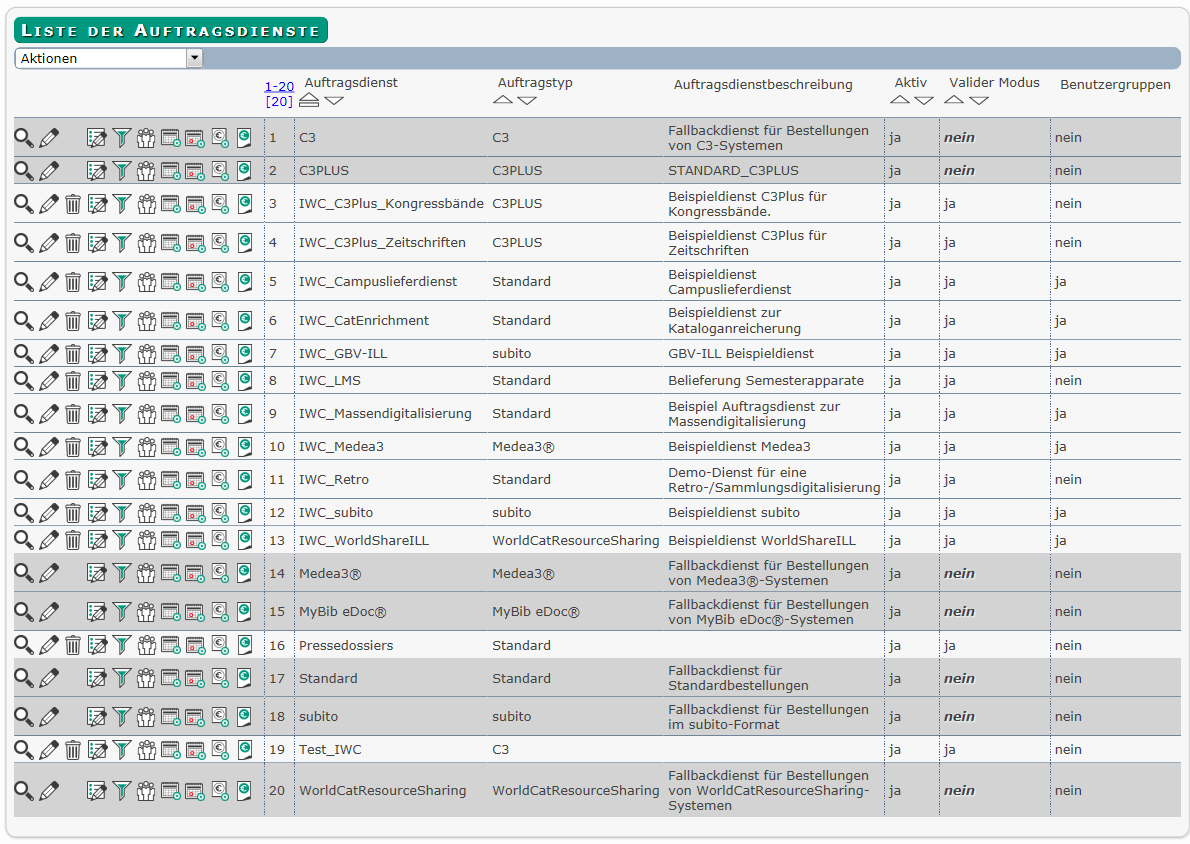Click the IWC_C3Plus_Zeitschriften service name
1190x844 pixels.
(x=382, y=243)
